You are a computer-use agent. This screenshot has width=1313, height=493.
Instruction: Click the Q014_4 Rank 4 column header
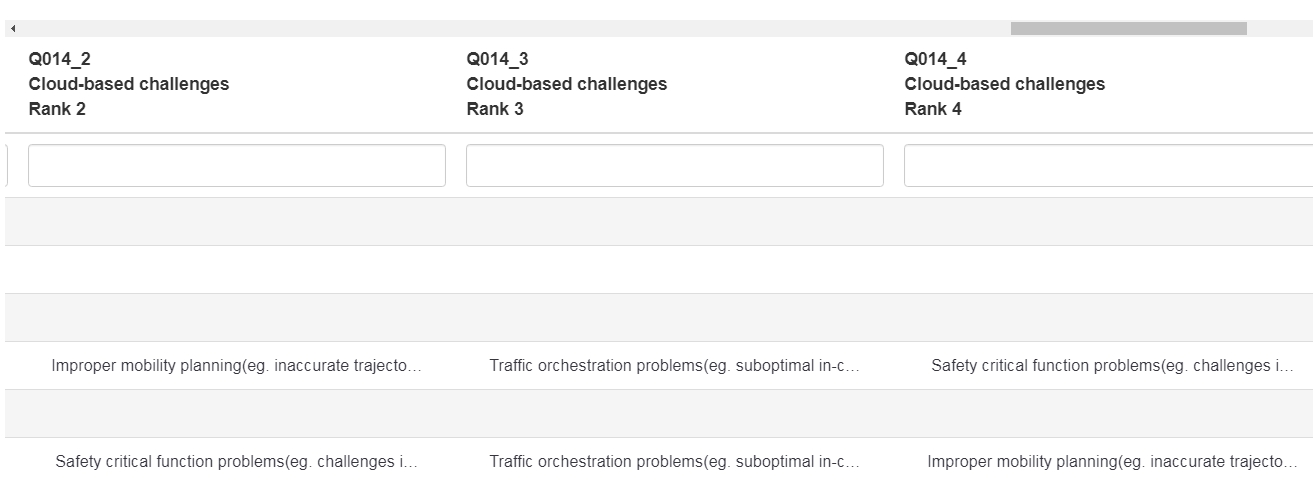(x=1005, y=84)
